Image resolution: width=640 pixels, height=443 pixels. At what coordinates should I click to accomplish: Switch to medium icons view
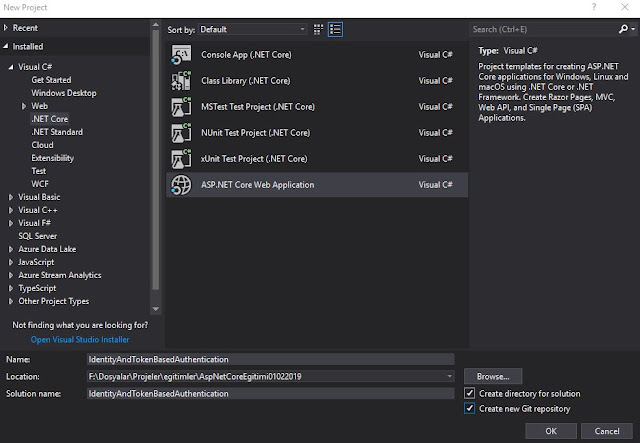click(x=318, y=29)
